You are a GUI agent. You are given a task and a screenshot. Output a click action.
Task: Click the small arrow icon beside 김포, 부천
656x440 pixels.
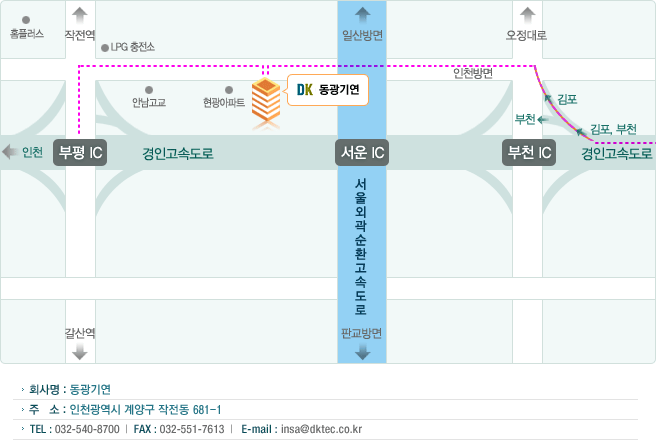581,132
